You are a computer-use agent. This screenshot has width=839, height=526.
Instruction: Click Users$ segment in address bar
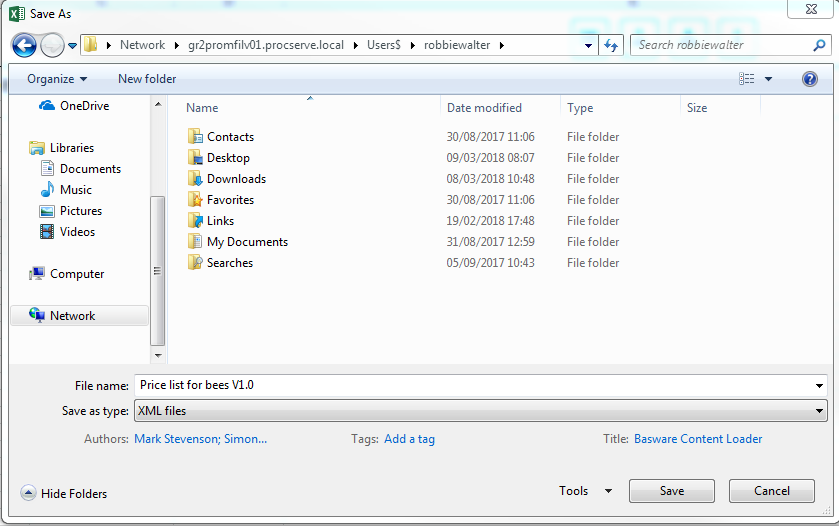[384, 45]
